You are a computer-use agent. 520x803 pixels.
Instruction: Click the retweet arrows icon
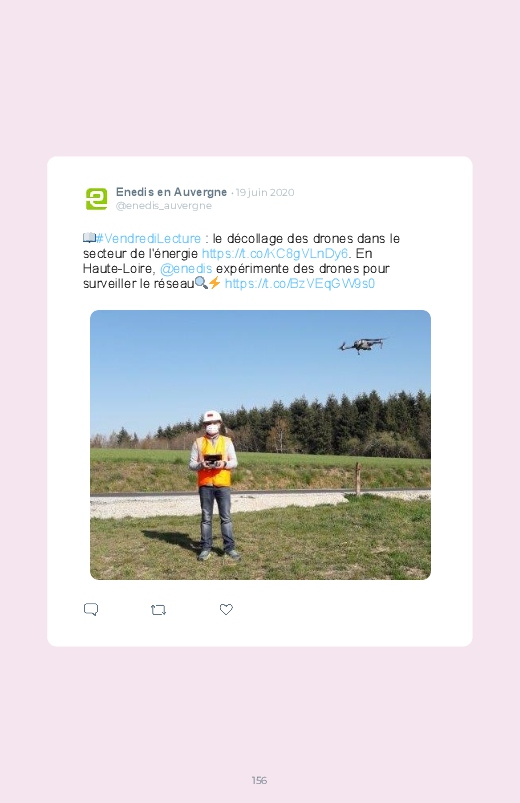point(158,610)
